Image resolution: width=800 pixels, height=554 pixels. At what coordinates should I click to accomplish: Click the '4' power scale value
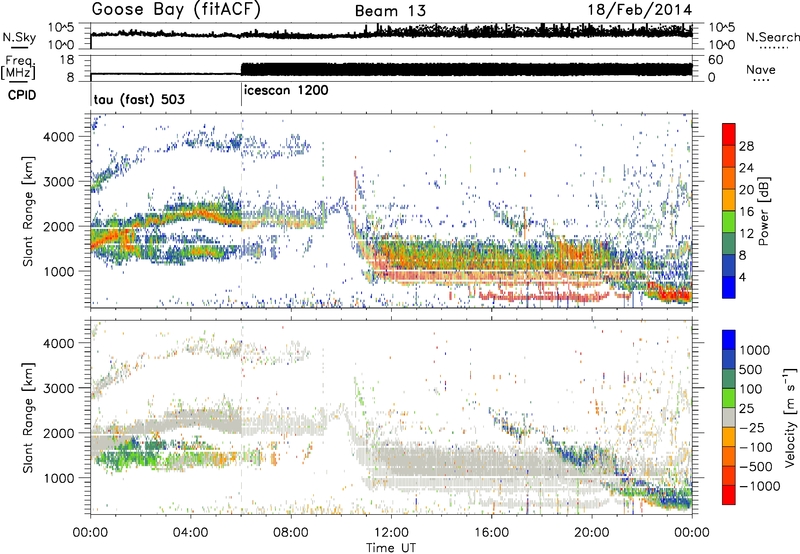(742, 277)
